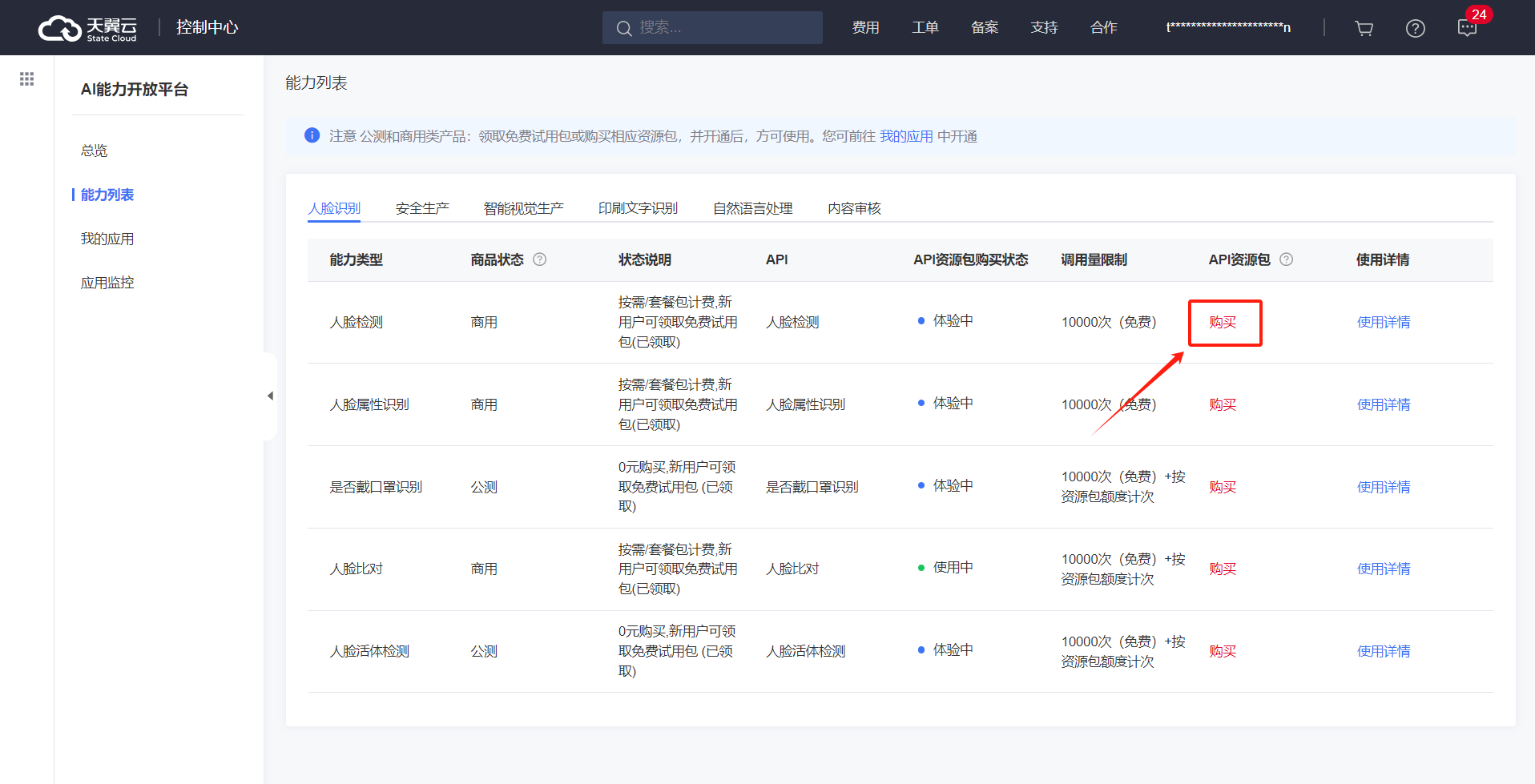Follow the 我的应用 link in notice

[x=906, y=136]
